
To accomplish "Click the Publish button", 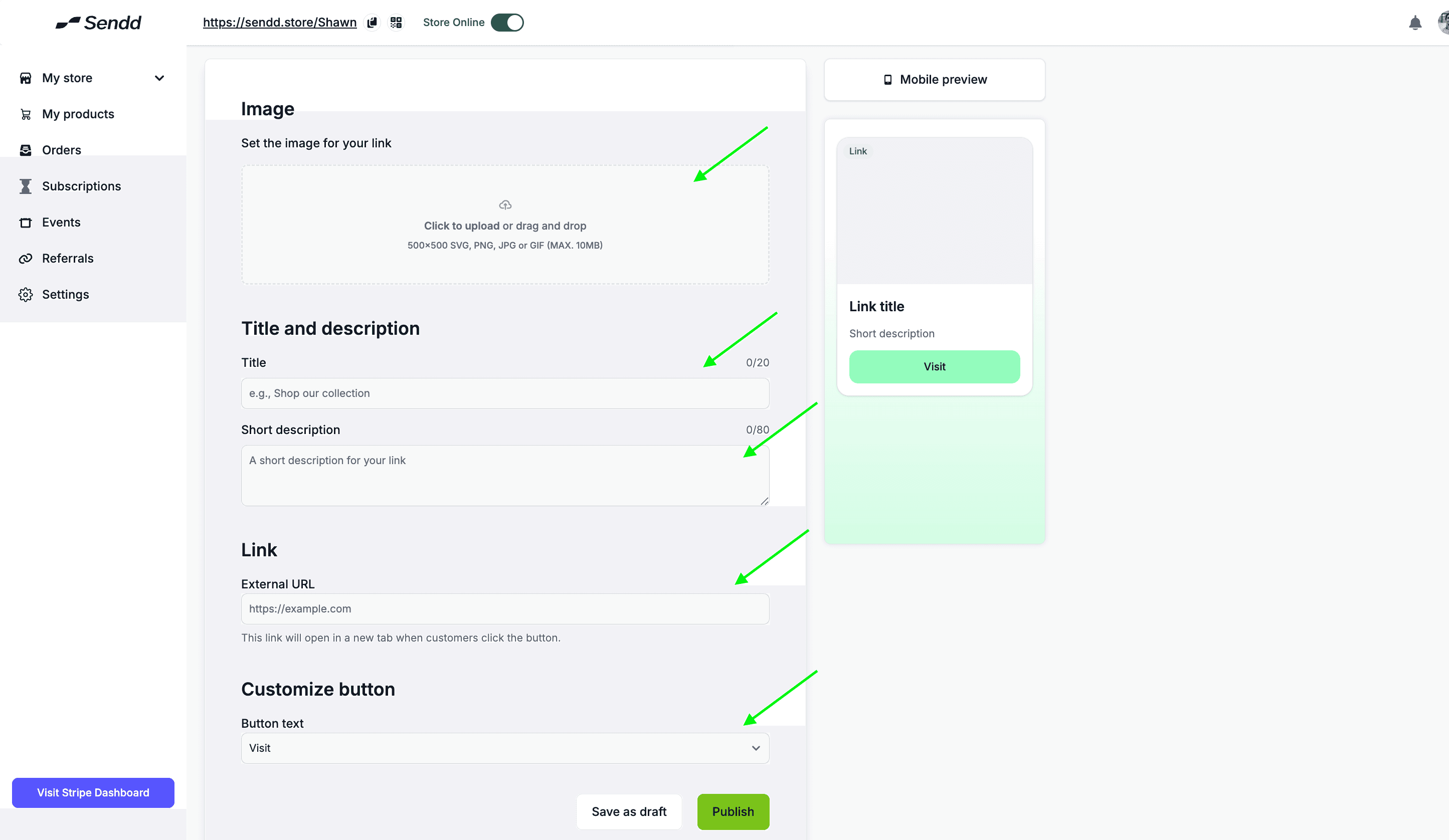I will pos(733,811).
